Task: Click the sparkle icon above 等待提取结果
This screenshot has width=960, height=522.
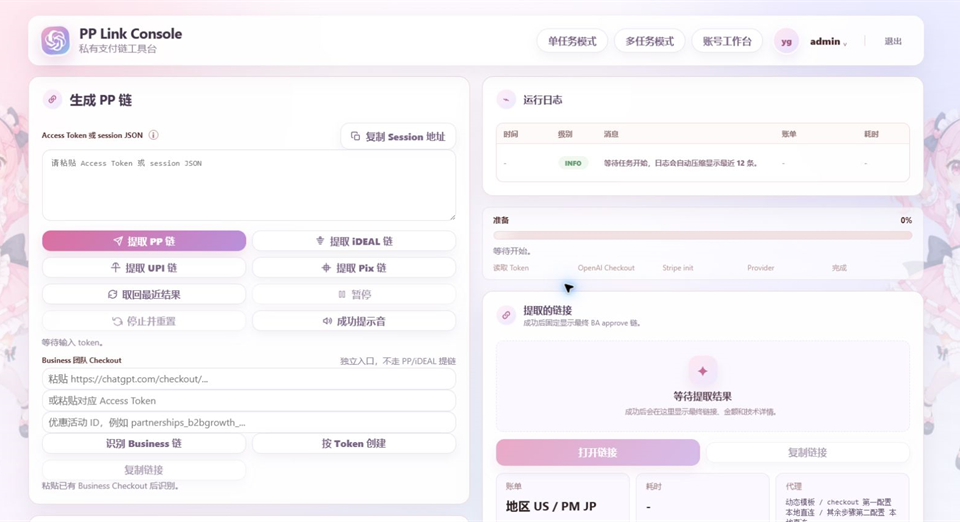Action: click(x=702, y=370)
